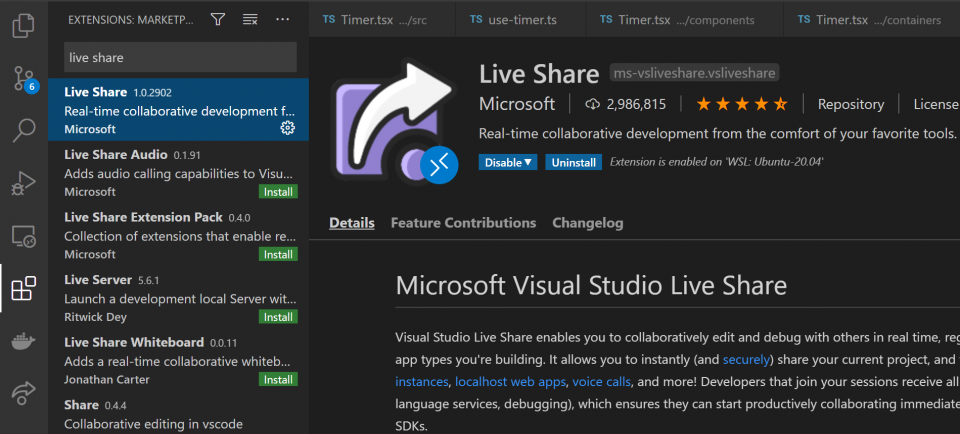Open Source Control view with 6 badge
The image size is (960, 434).
[24, 78]
